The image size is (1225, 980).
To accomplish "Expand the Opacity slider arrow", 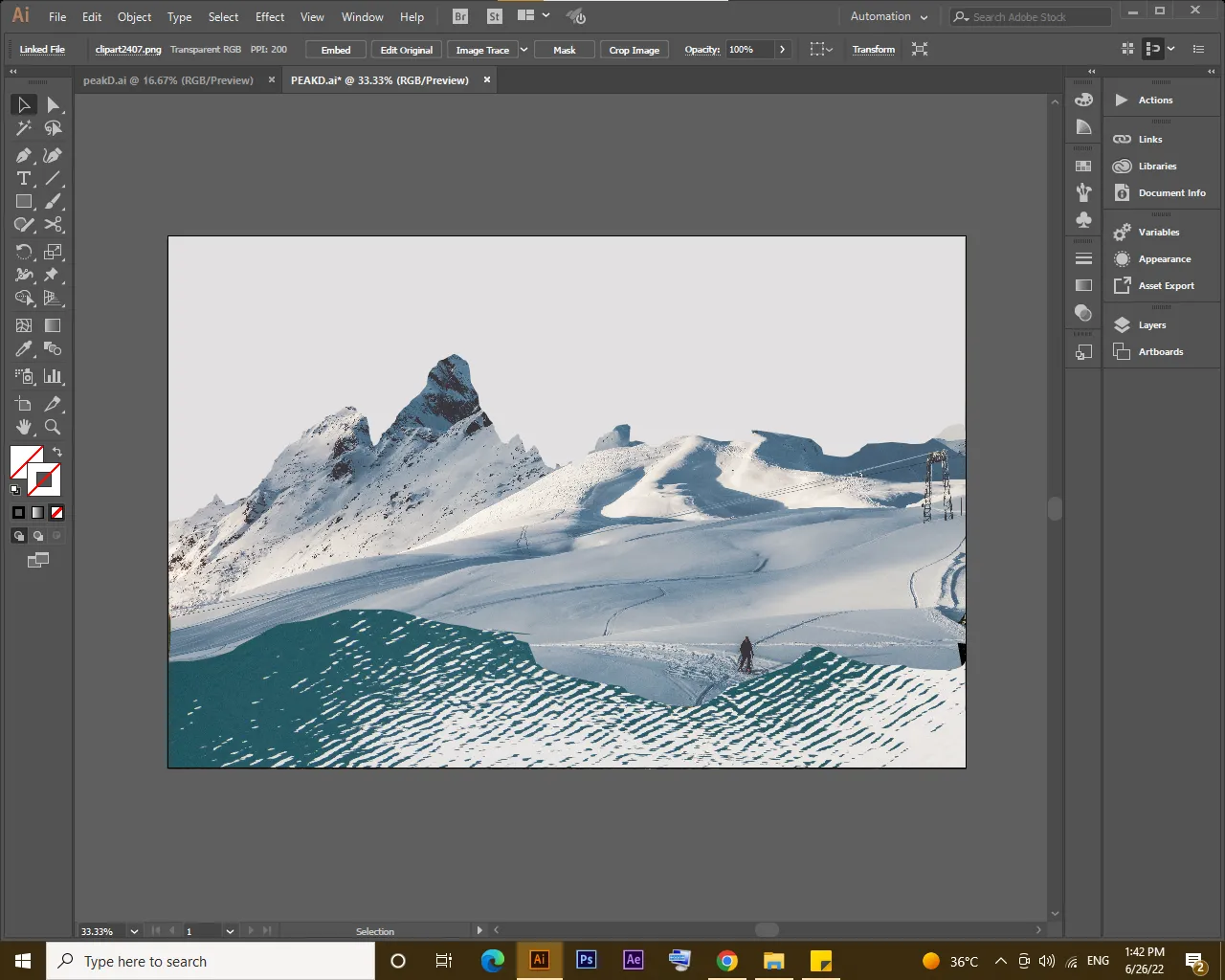I will coord(782,50).
